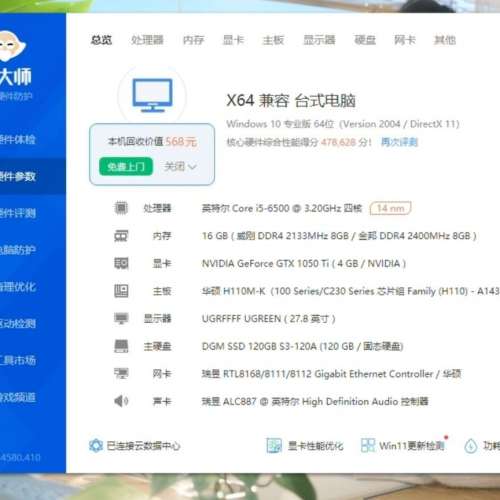Open the 主板 tab

(273, 40)
